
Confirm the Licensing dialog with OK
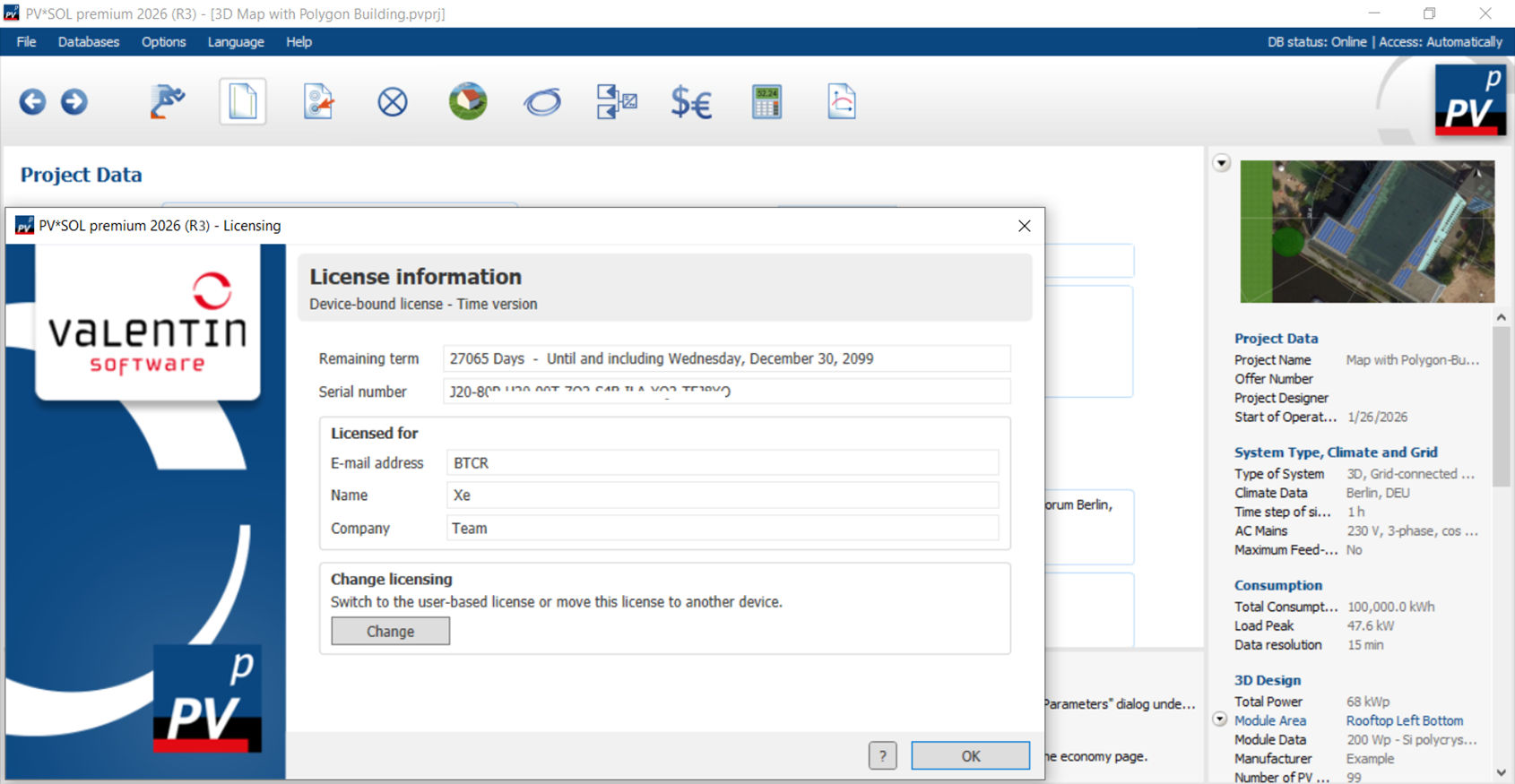(971, 755)
